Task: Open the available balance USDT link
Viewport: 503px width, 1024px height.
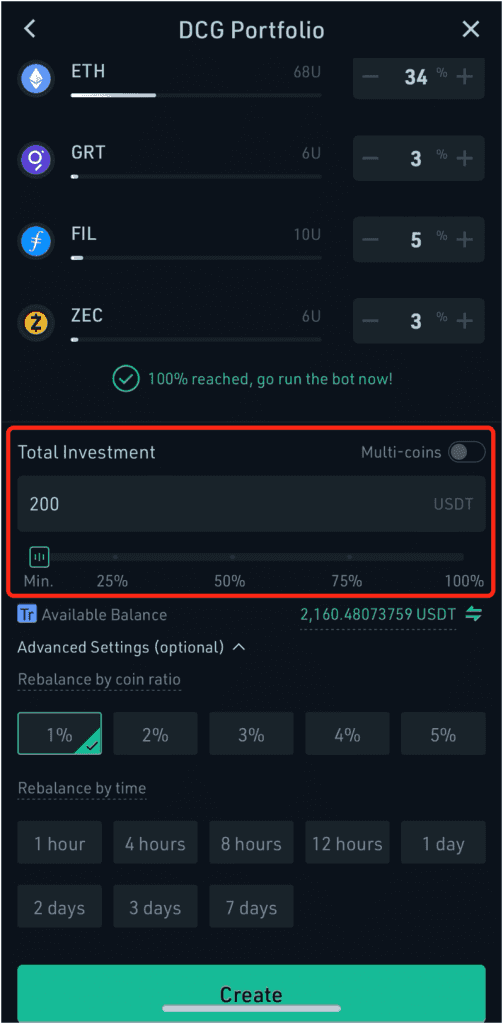Action: (x=378, y=615)
